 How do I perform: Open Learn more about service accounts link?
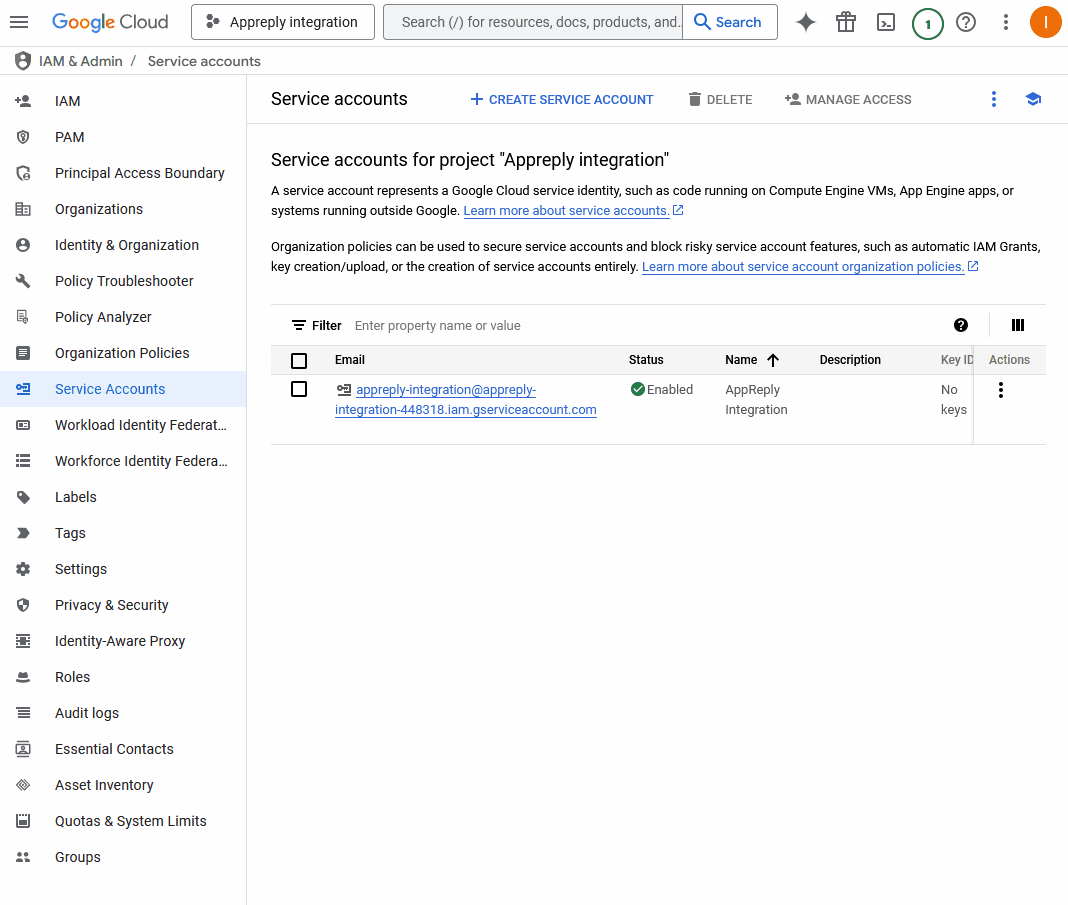573,210
